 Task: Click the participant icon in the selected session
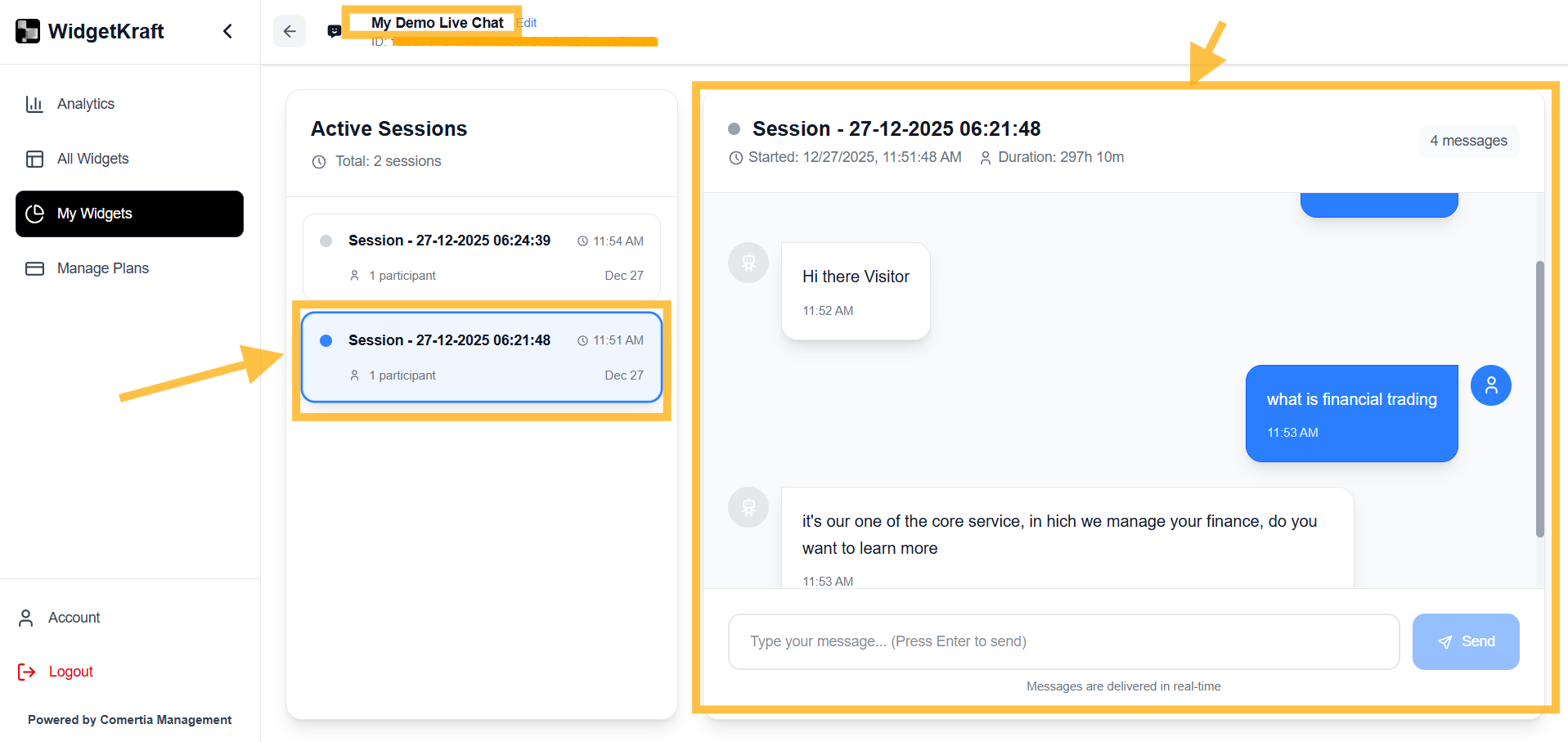pos(355,375)
